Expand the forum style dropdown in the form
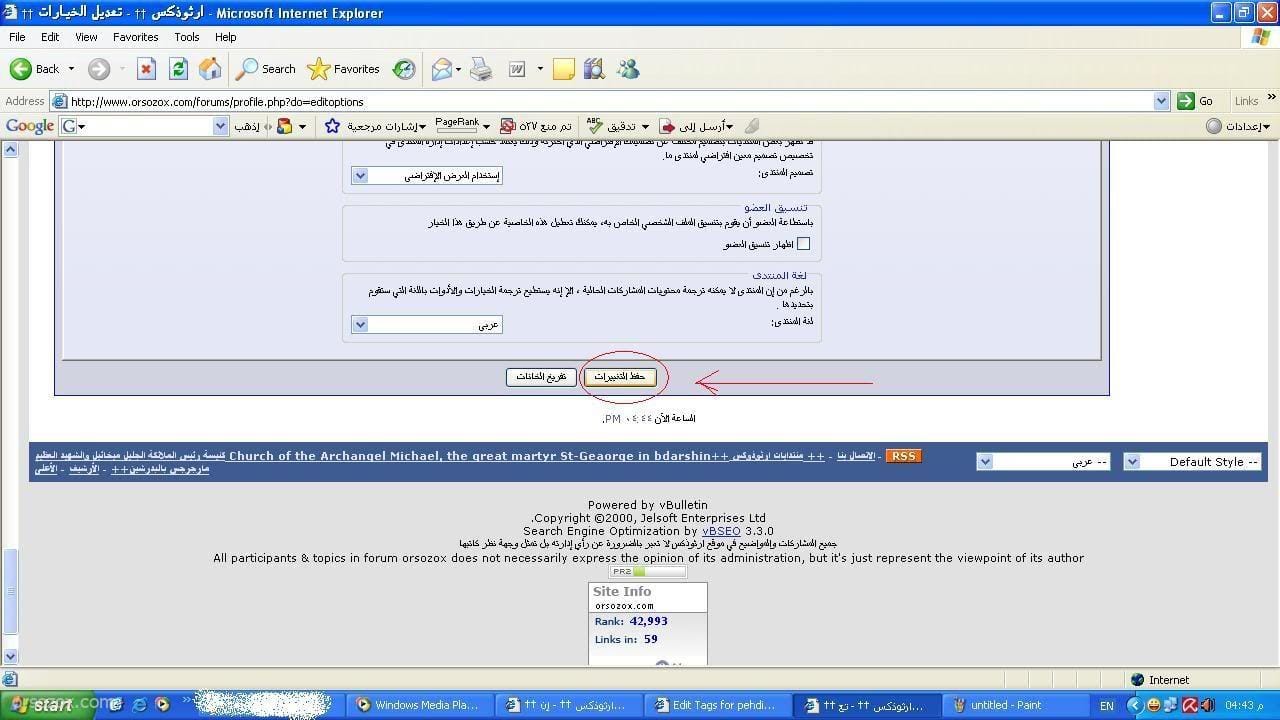The width and height of the screenshot is (1280, 720). [427, 176]
